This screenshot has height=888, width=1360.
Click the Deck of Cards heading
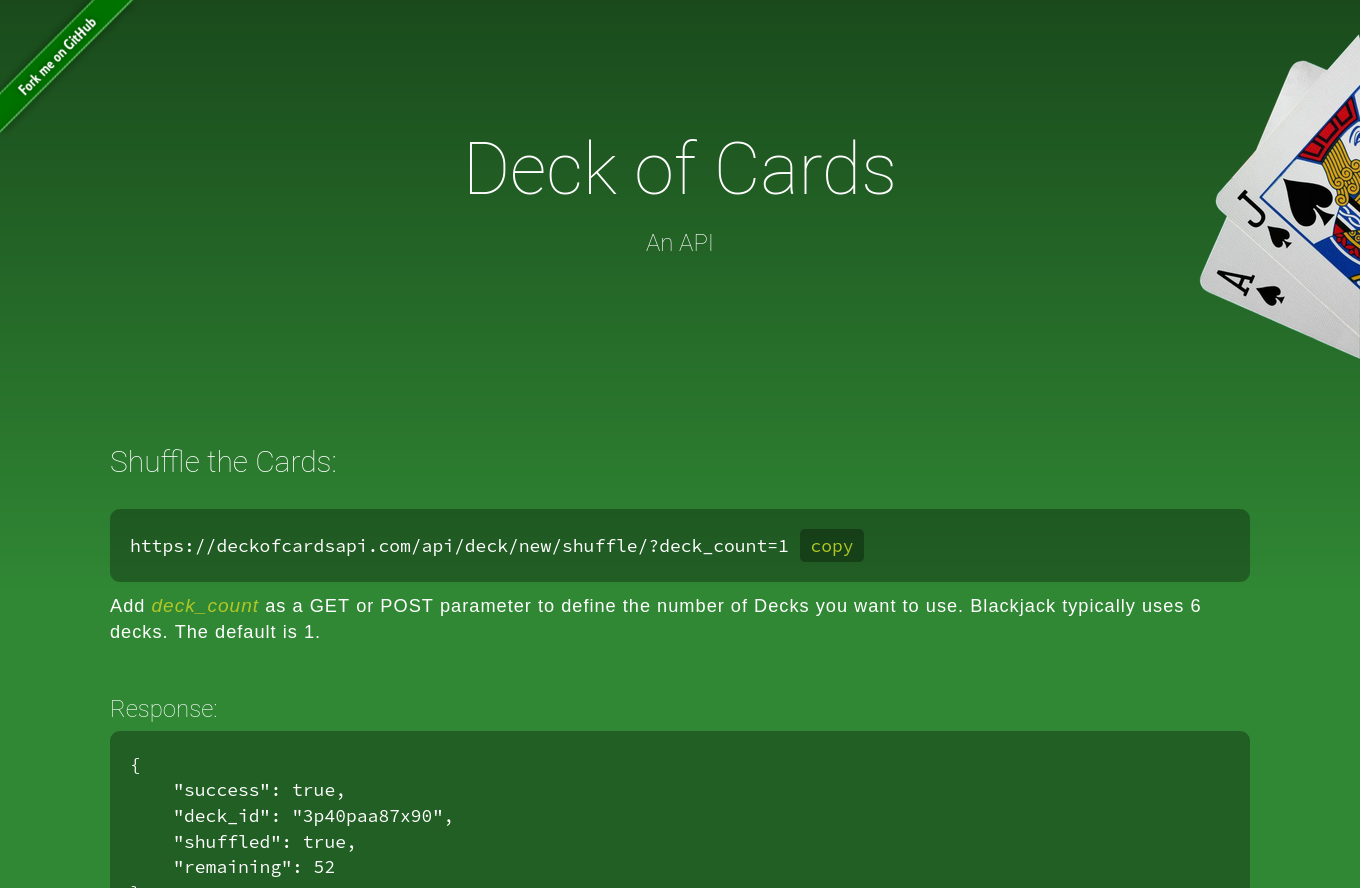pyautogui.click(x=680, y=169)
